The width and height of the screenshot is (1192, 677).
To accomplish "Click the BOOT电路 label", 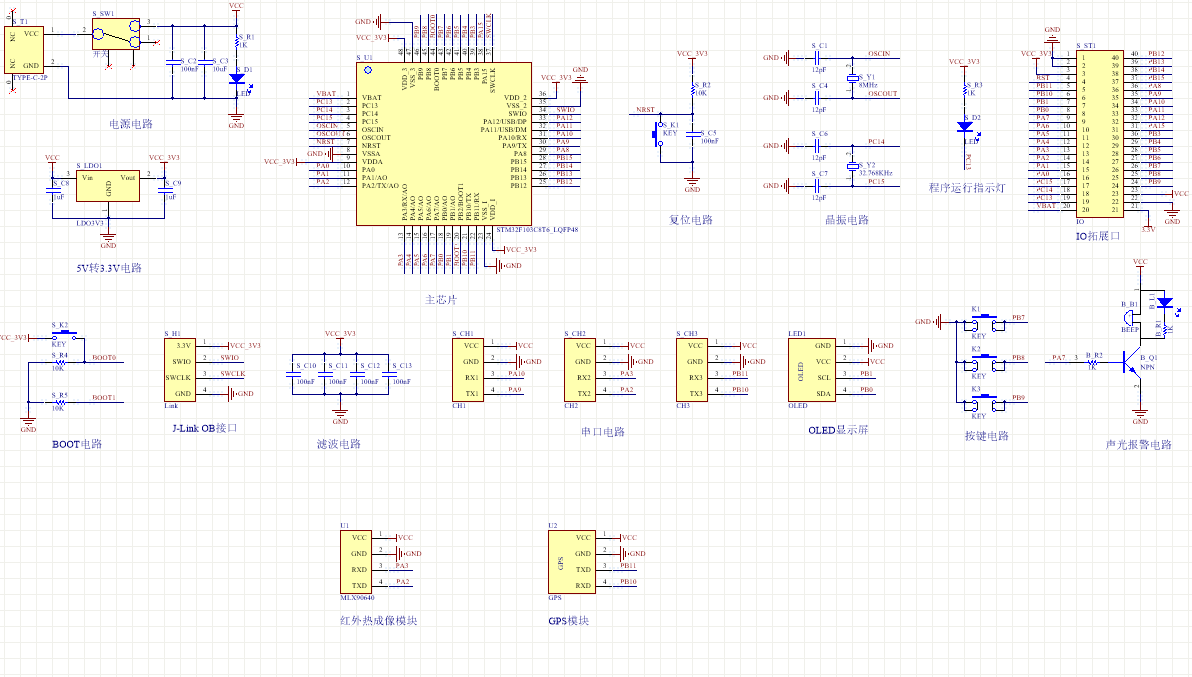I will [x=77, y=444].
